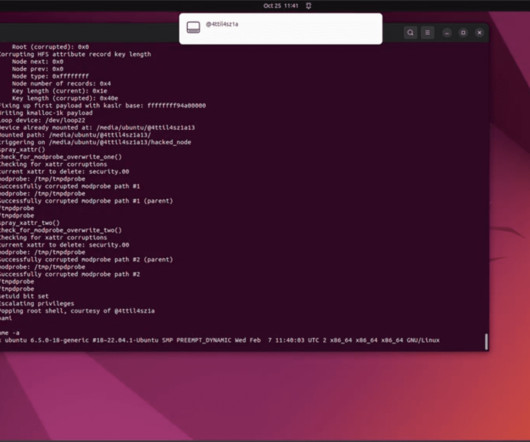Click the 'Node type: 0xffffffff' line
This screenshot has height=442, width=530.
[x=50, y=76]
